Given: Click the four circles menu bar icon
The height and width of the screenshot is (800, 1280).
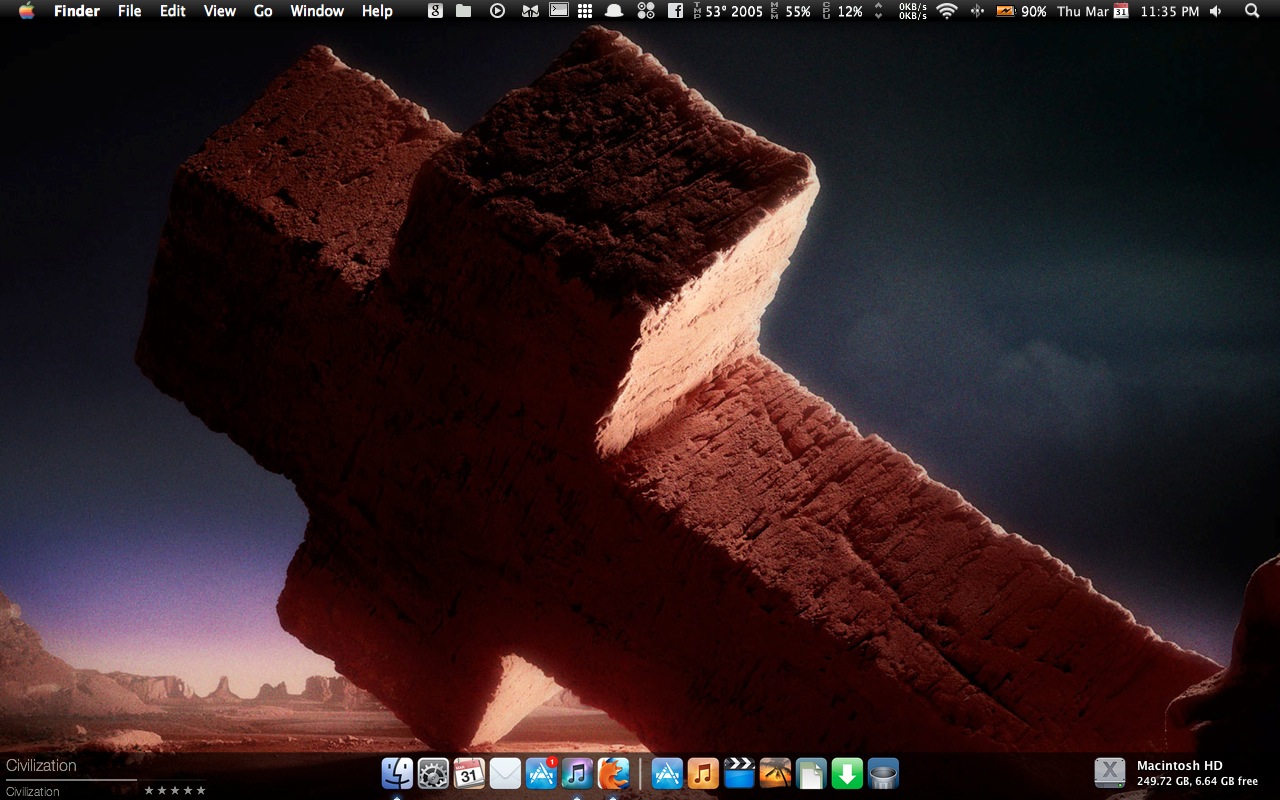Looking at the screenshot, I should (x=646, y=11).
